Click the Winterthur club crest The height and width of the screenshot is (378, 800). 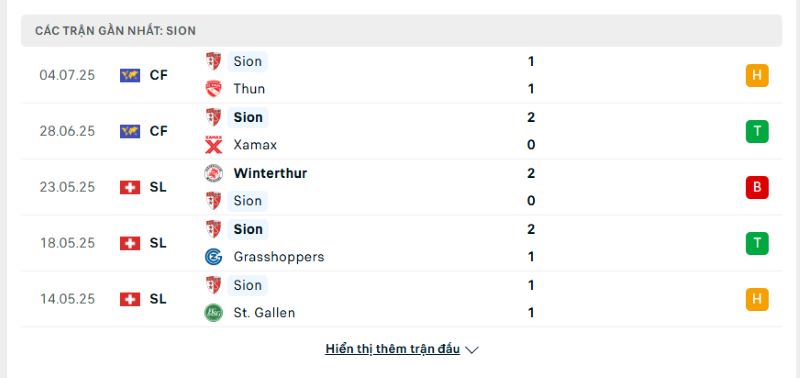[x=213, y=173]
